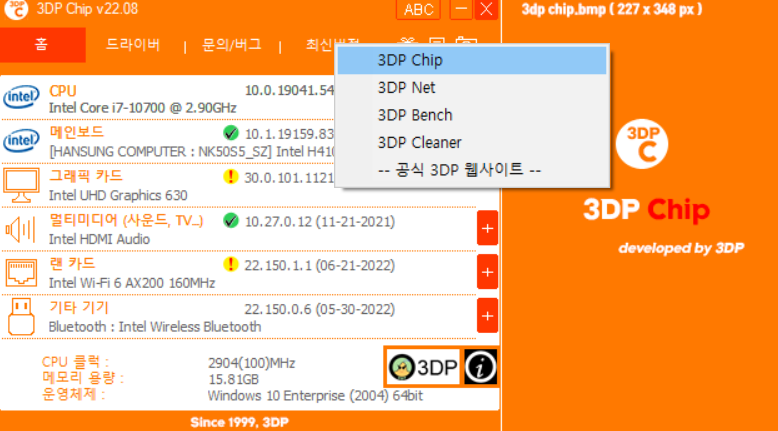This screenshot has width=778, height=431.
Task: Click the 운영체제 label
Action: click(x=74, y=394)
